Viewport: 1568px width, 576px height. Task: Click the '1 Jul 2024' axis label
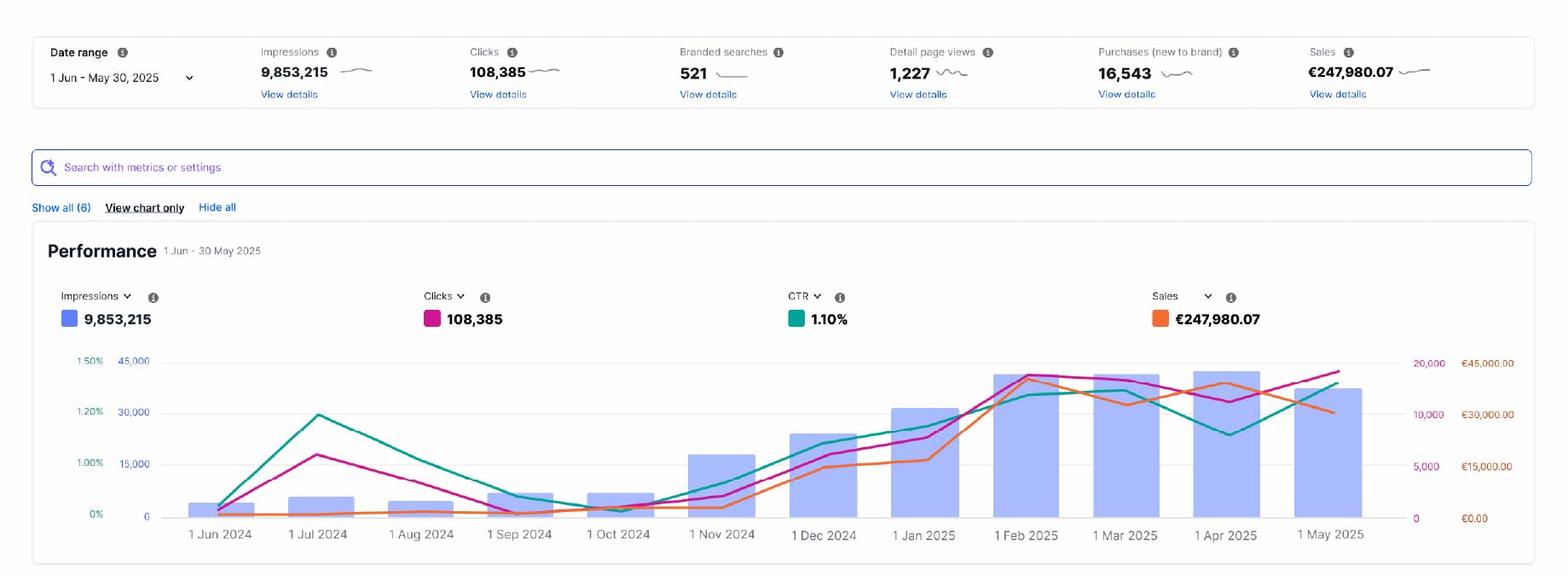pyautogui.click(x=317, y=534)
